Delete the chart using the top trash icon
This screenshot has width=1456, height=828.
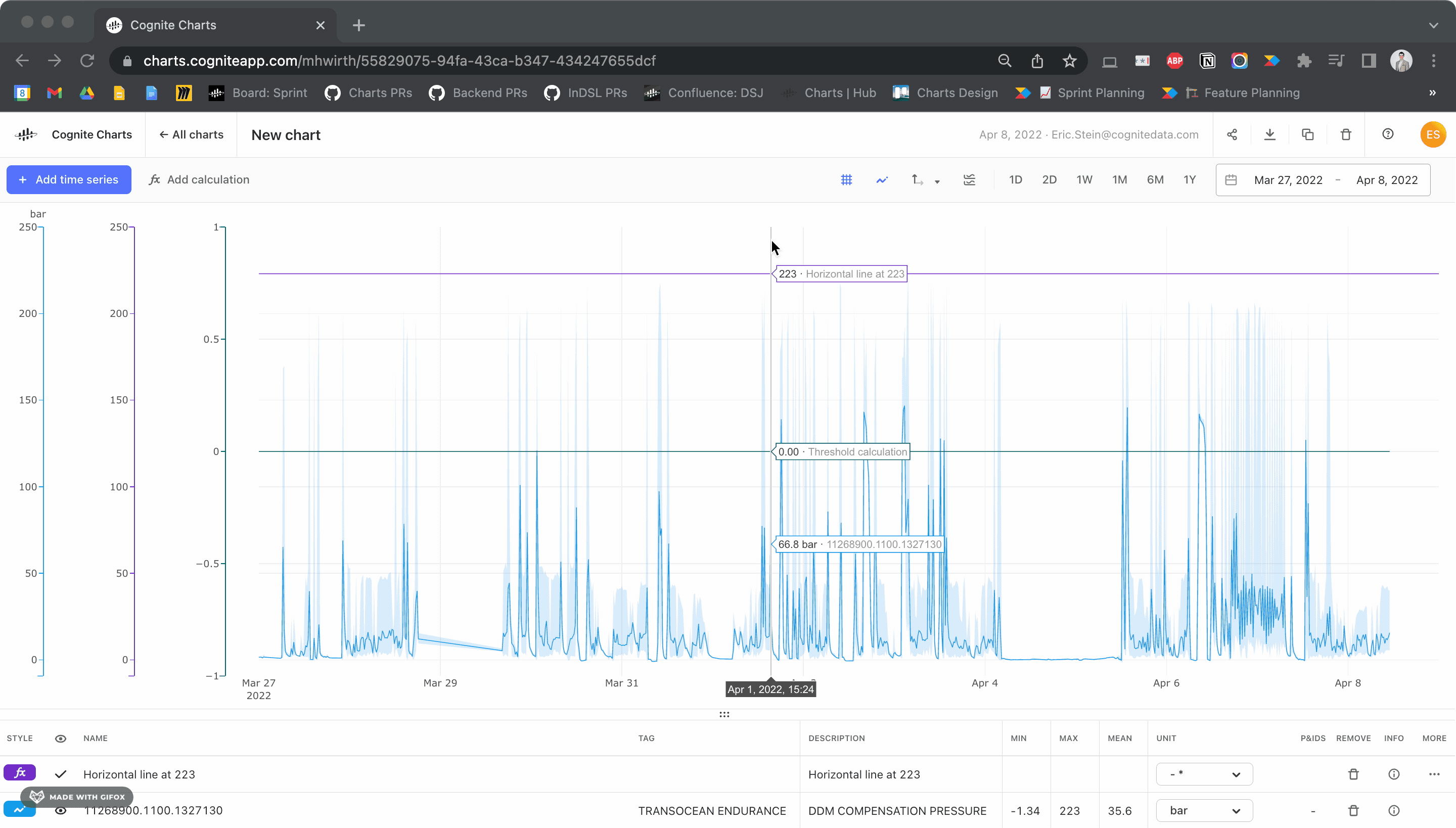coord(1346,135)
